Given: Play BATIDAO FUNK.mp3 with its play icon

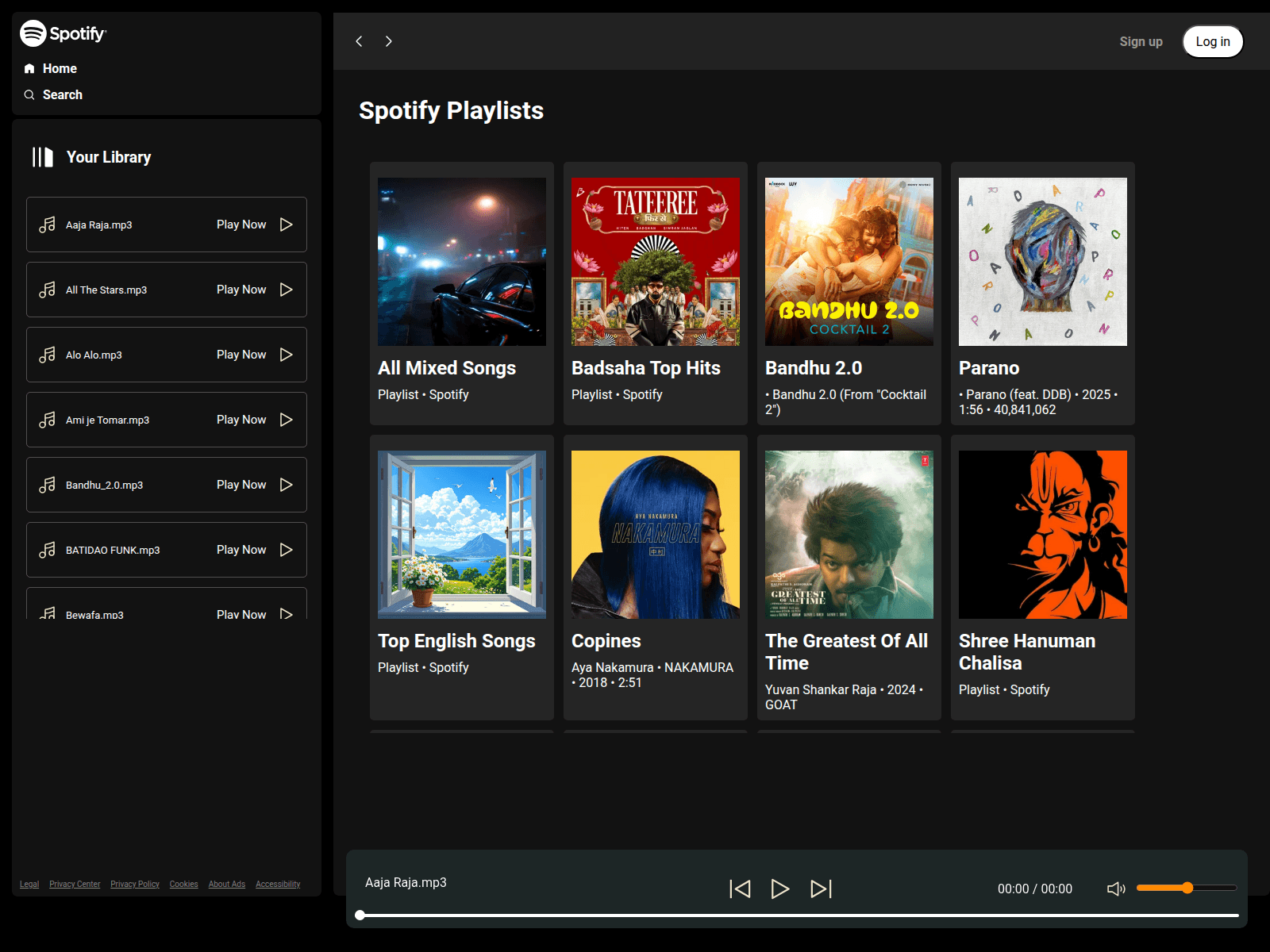Looking at the screenshot, I should 287,550.
